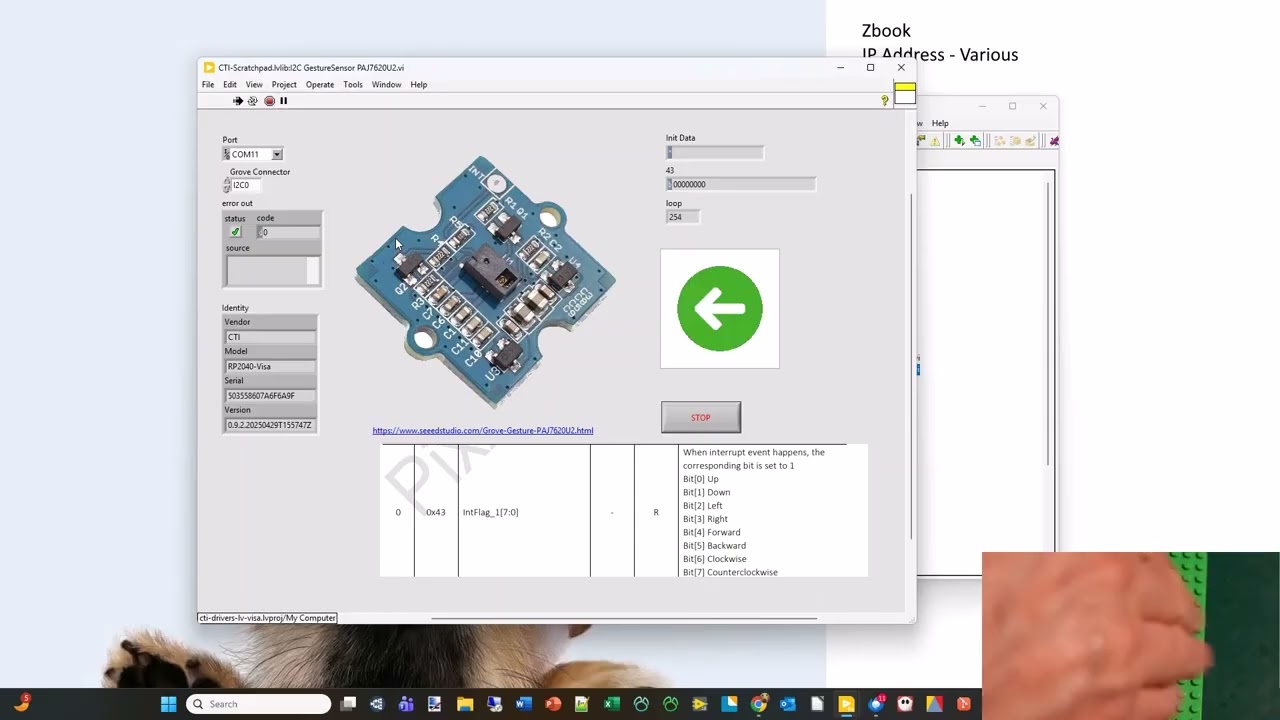Open the context help question-mark icon

tap(884, 101)
